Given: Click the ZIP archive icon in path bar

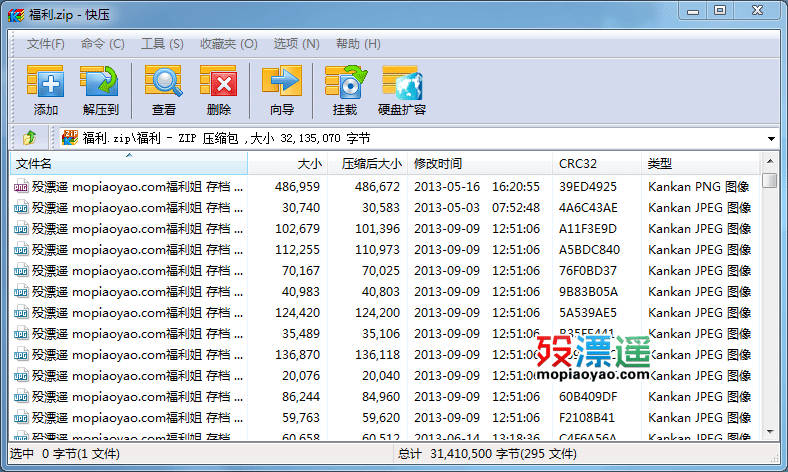Looking at the screenshot, I should [x=70, y=137].
